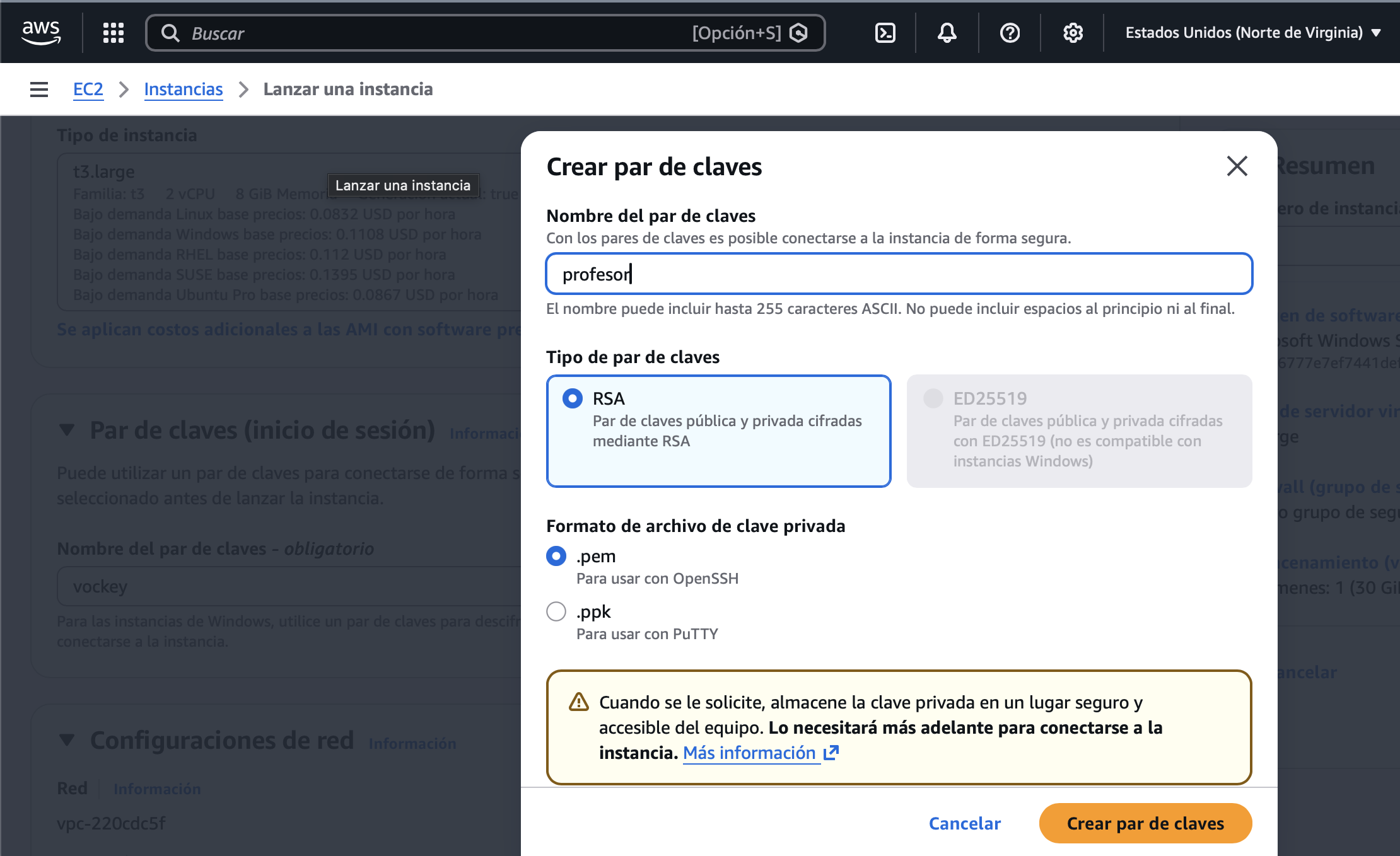Collapse the Par de claves section
Image resolution: width=1400 pixels, height=856 pixels.
point(67,431)
